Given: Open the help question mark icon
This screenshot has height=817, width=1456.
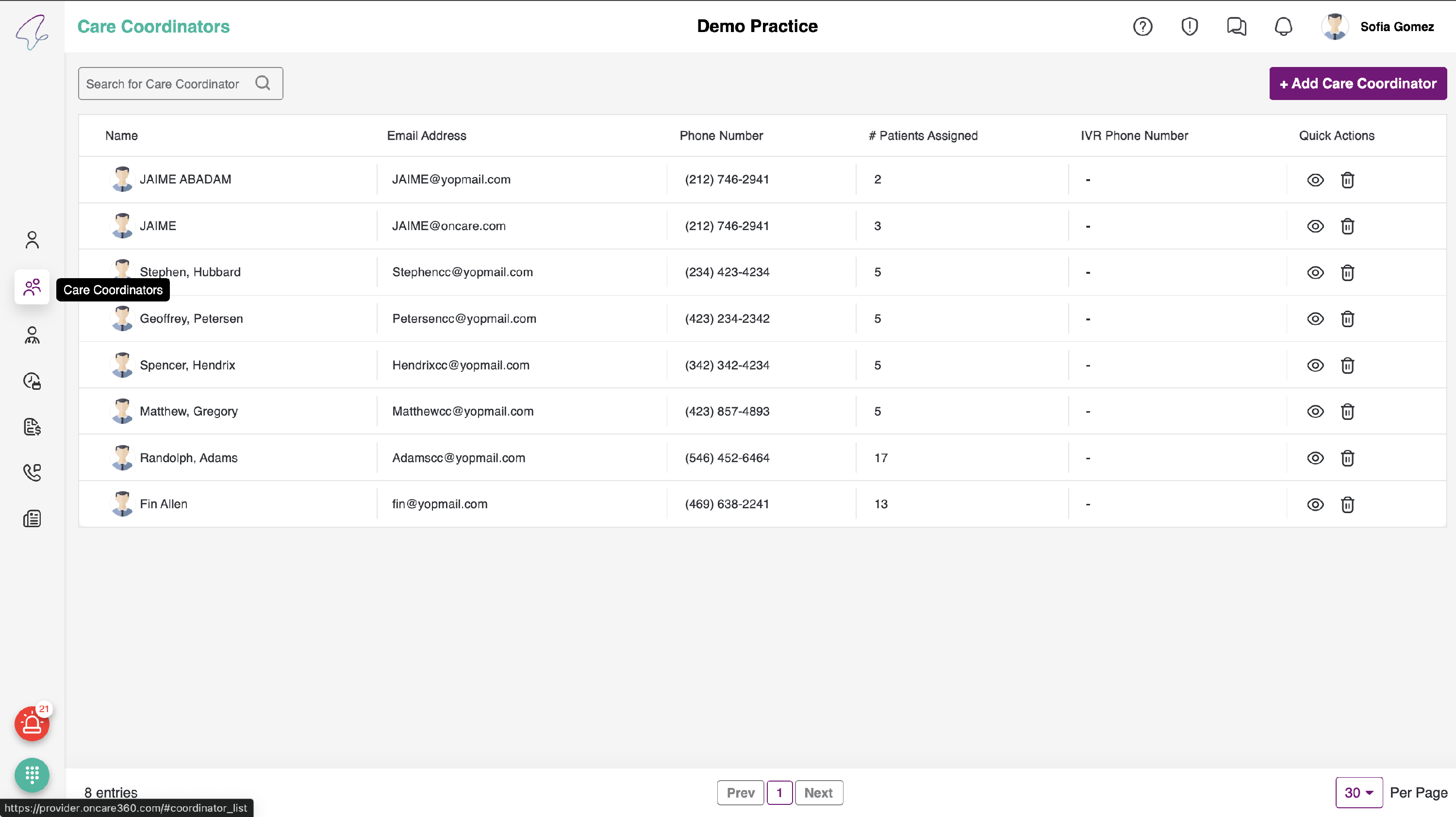Looking at the screenshot, I should pyautogui.click(x=1142, y=27).
